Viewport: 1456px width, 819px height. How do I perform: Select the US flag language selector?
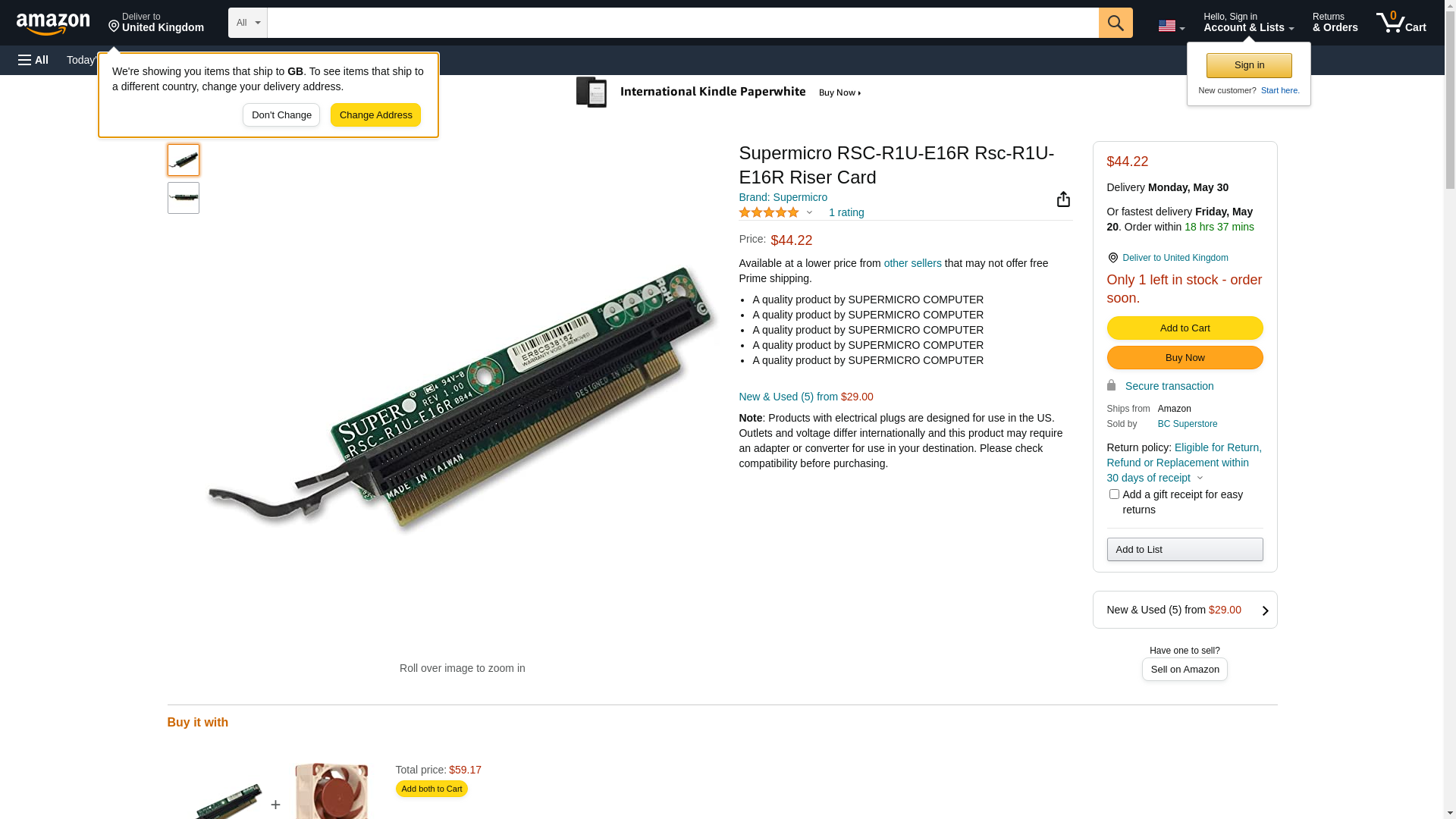click(x=1171, y=26)
